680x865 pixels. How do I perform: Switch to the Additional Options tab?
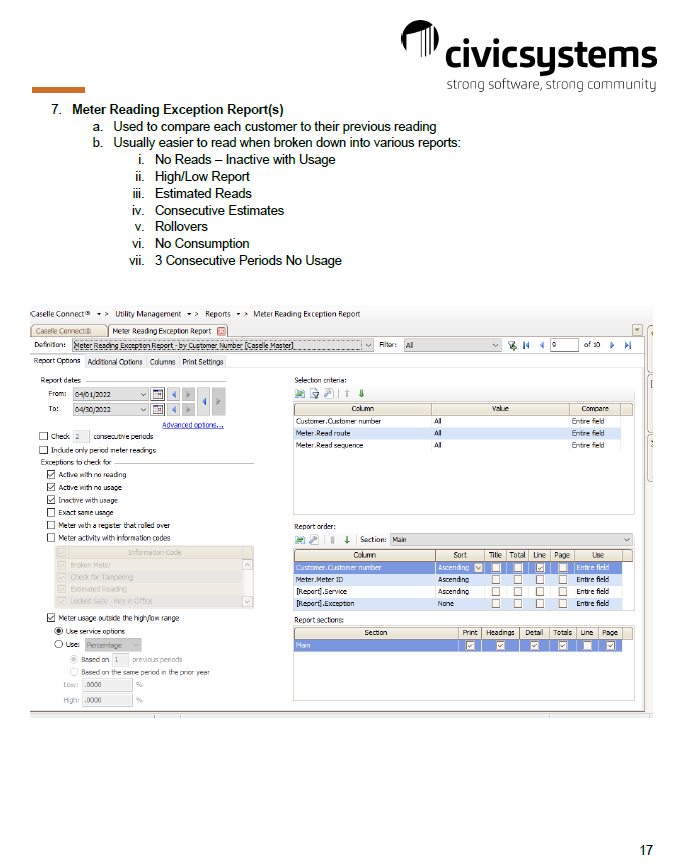tap(115, 362)
